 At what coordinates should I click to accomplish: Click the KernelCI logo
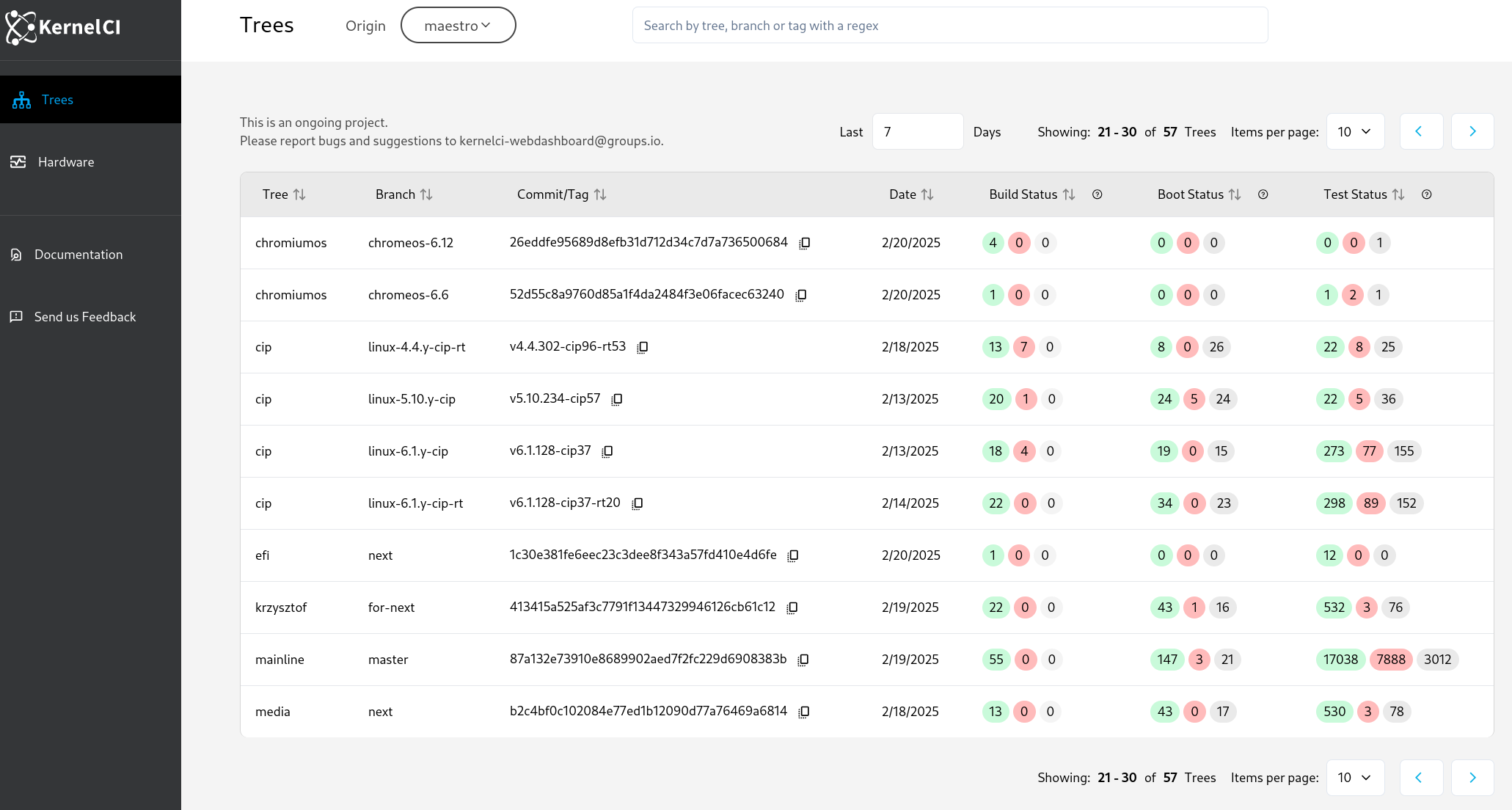(63, 28)
